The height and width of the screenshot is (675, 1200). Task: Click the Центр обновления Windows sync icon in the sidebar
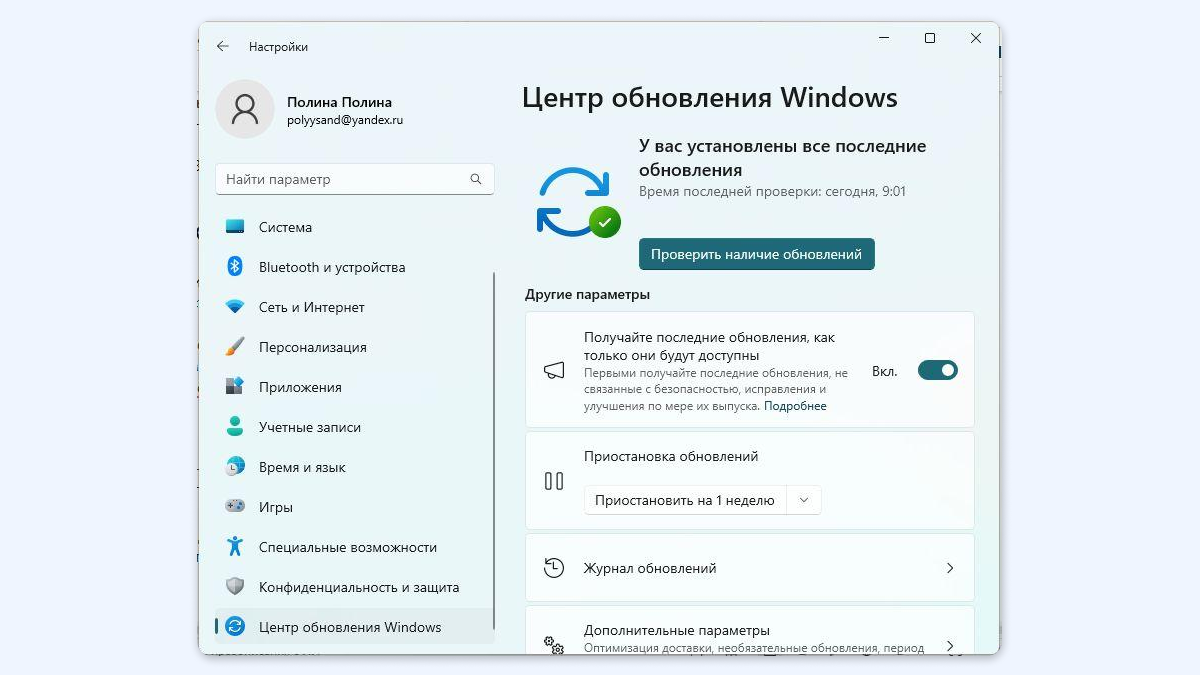point(235,627)
